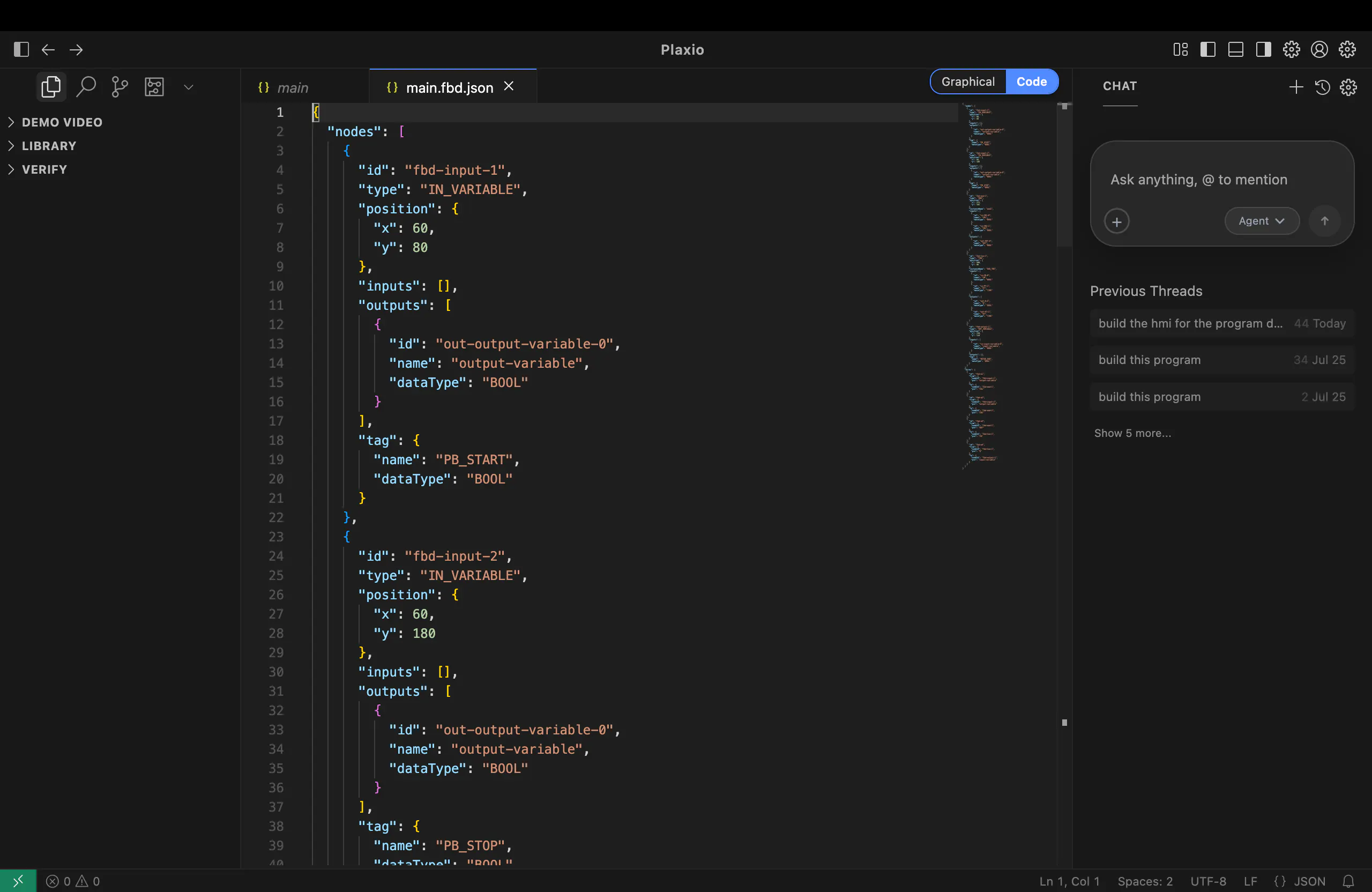Focus the Ask anything chat input
Screen dimensions: 1372x892
(1221, 180)
